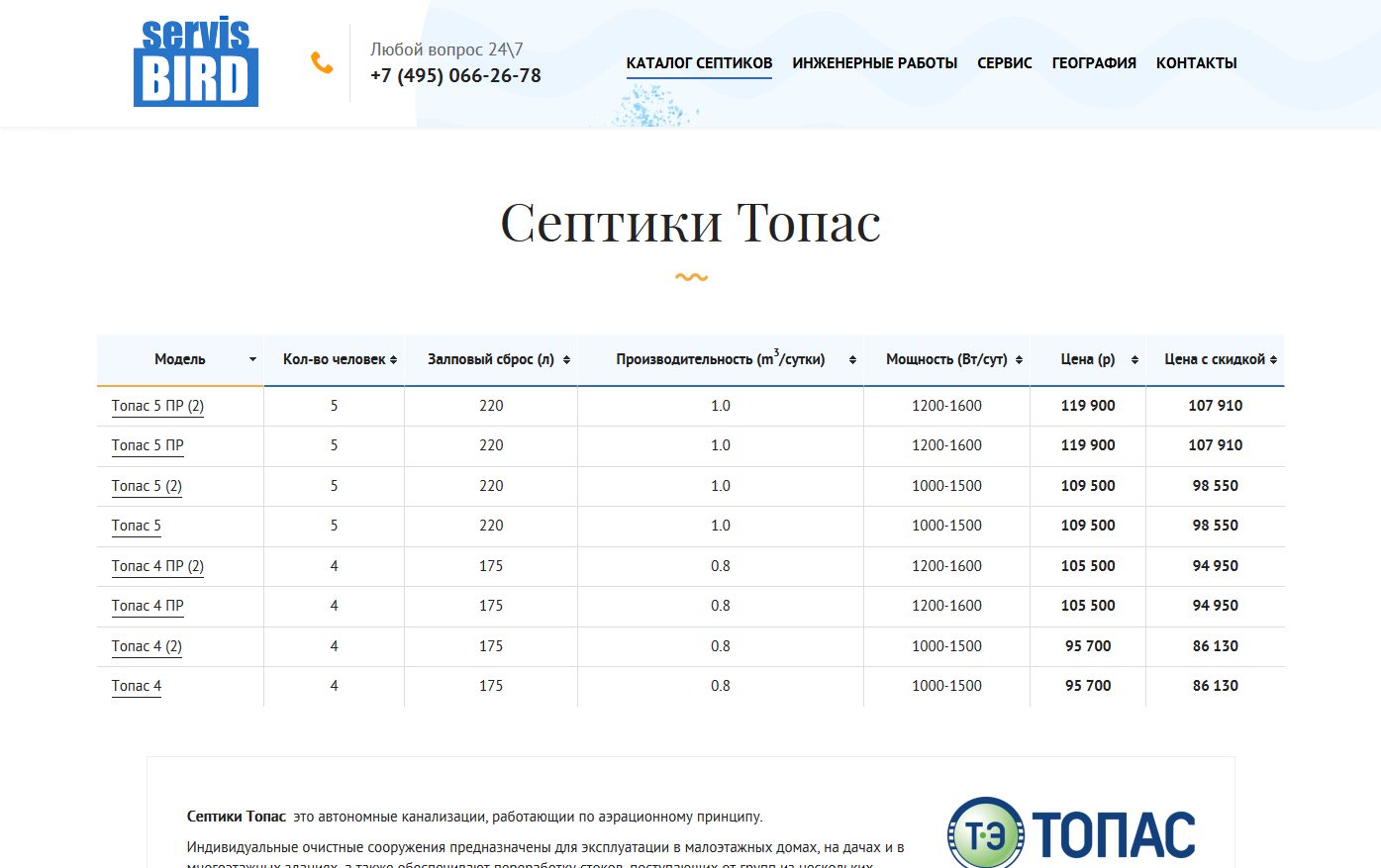Image resolution: width=1381 pixels, height=868 pixels.
Task: Open the Топас 4 ПР model link
Action: tap(148, 606)
